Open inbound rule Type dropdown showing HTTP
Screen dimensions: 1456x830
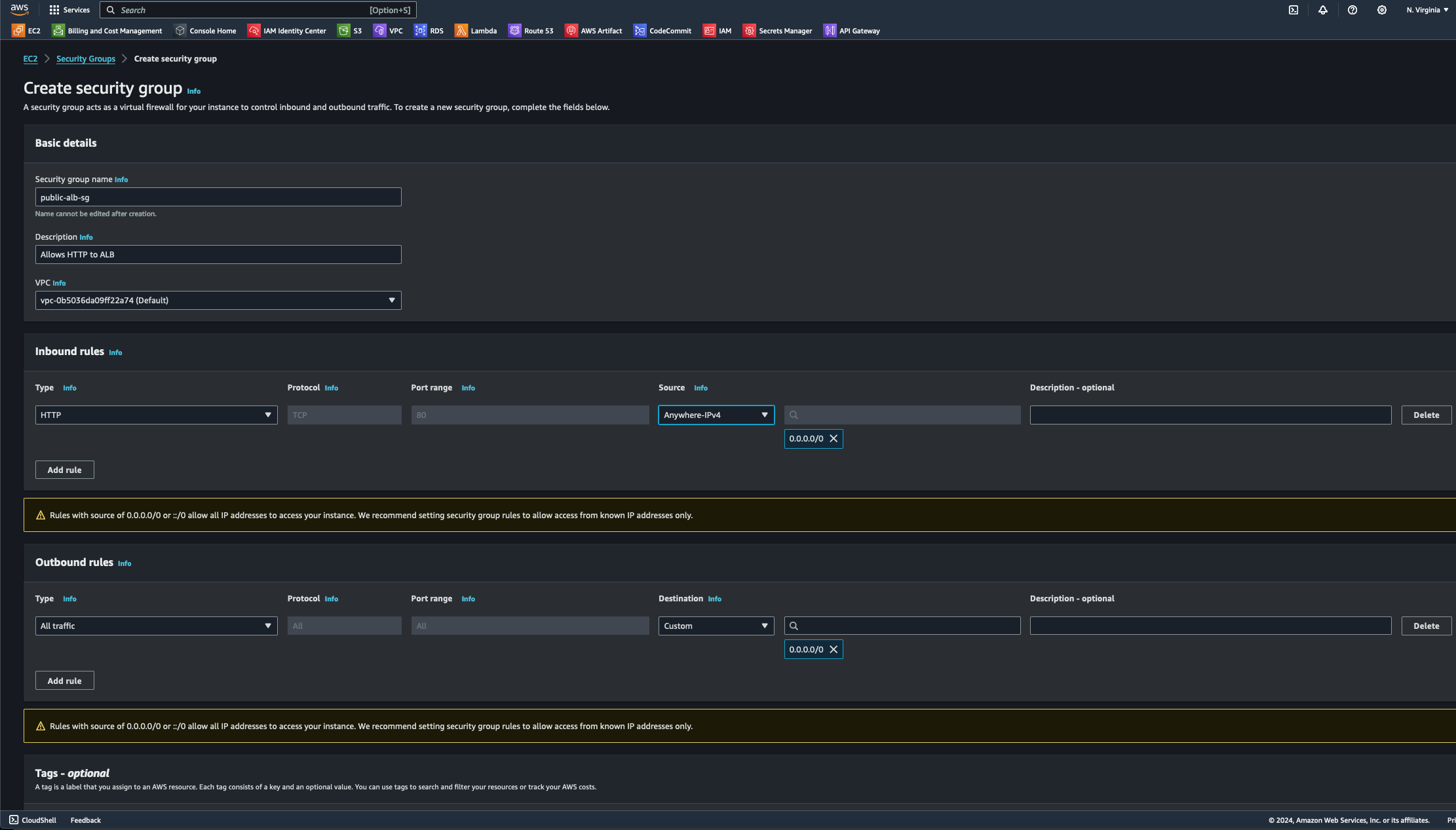pos(156,415)
